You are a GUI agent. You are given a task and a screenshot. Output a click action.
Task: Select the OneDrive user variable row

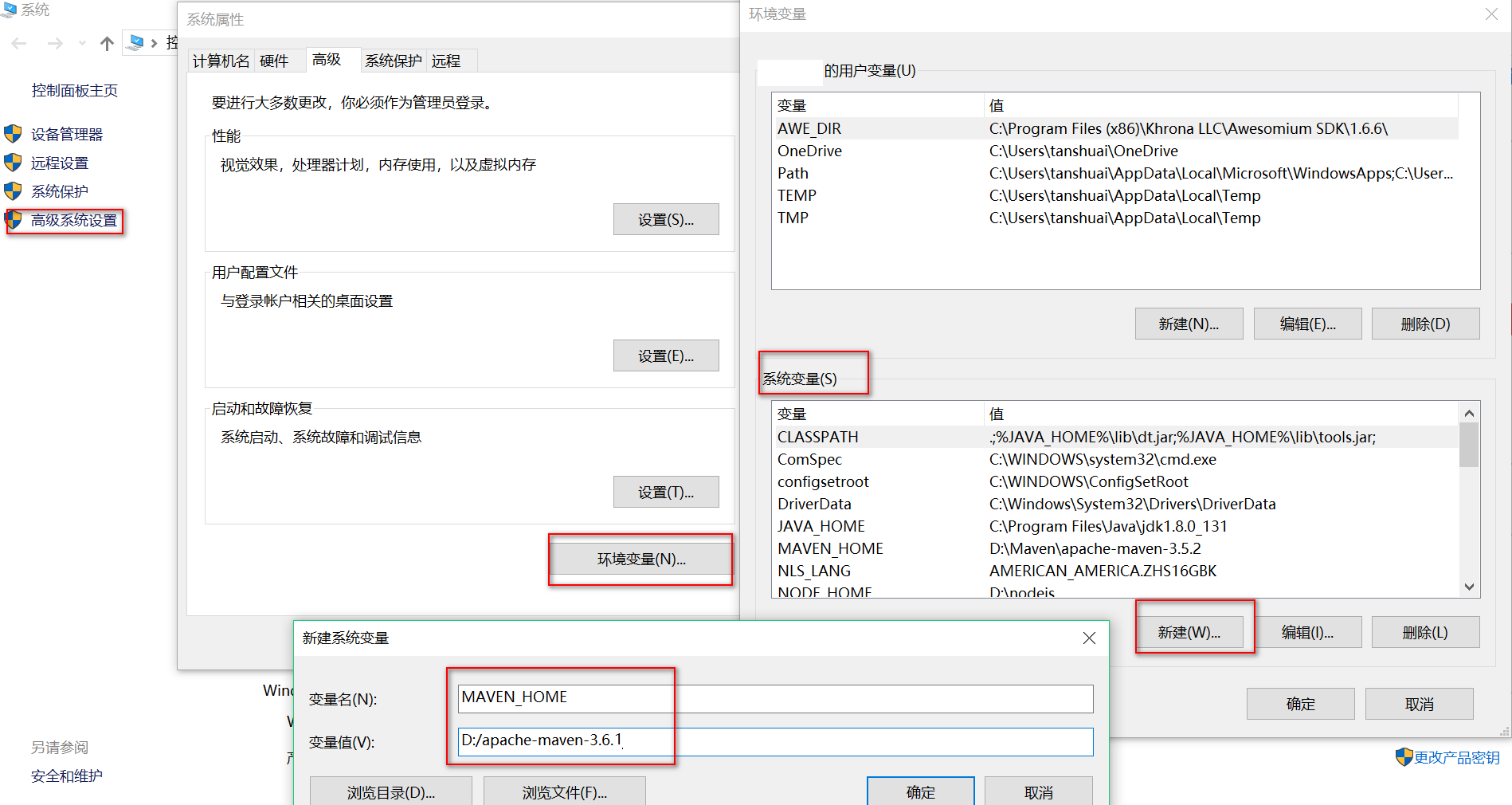click(x=1114, y=151)
